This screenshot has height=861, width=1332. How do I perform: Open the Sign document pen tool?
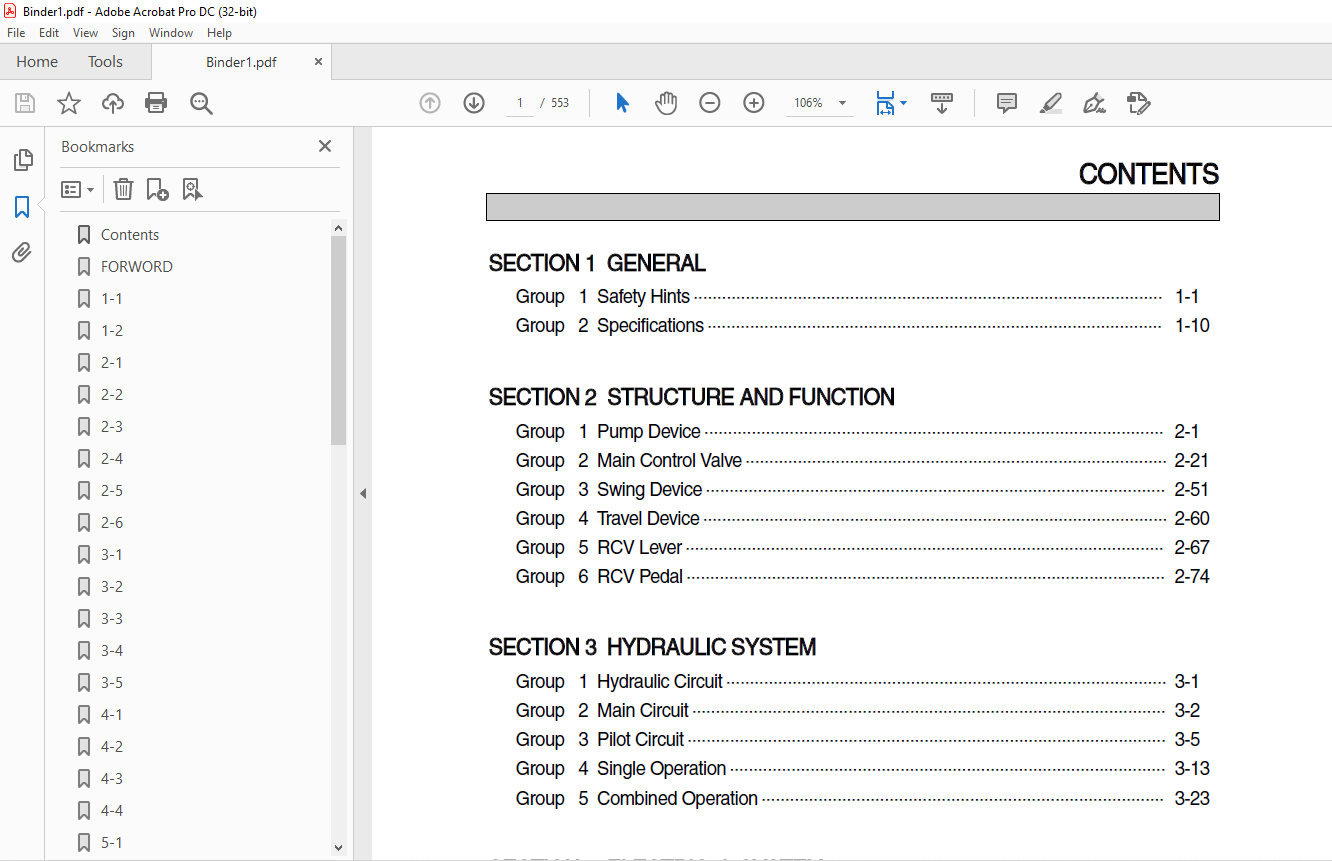pos(1094,103)
